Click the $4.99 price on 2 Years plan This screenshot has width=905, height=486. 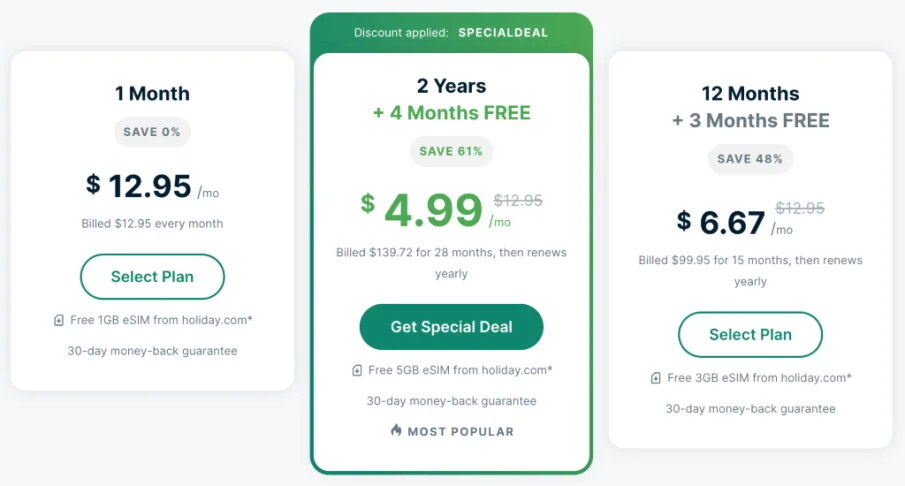coord(422,210)
